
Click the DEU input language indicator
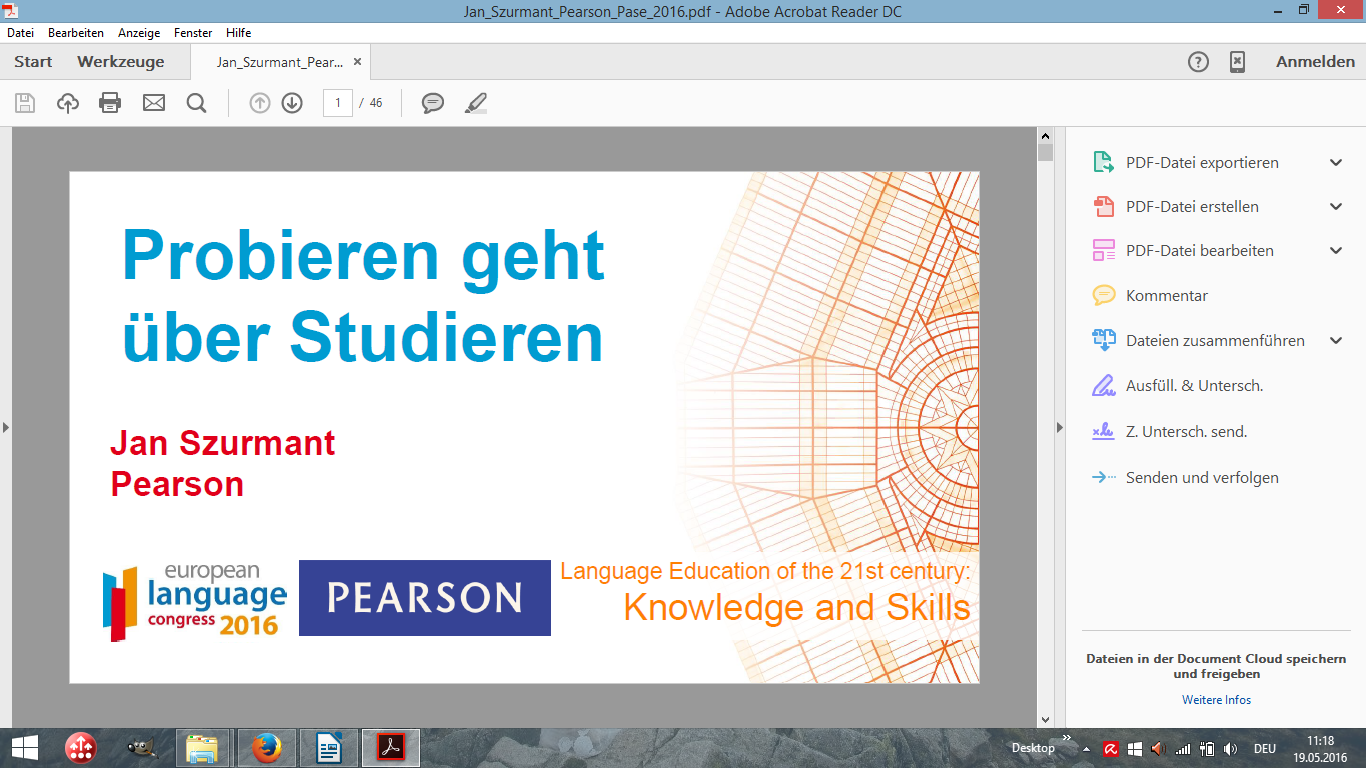(x=1264, y=748)
